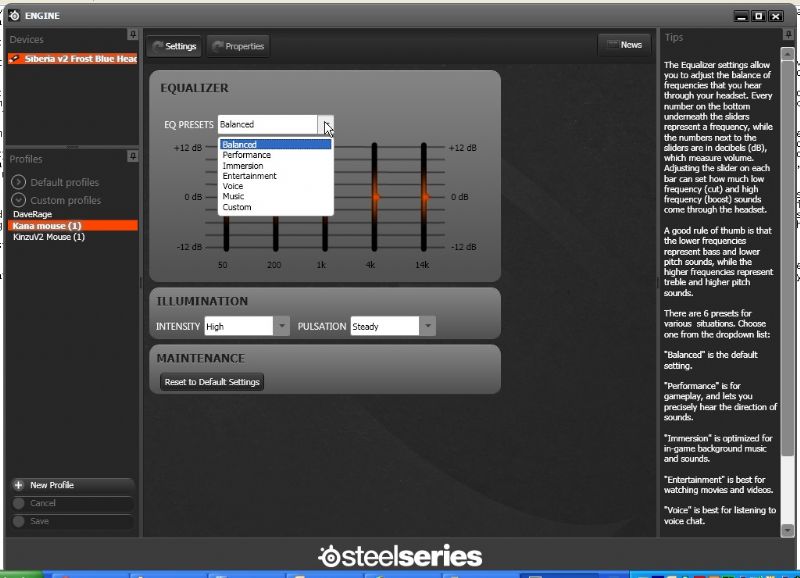The width and height of the screenshot is (800, 578).
Task: Click the ILLUMINATION section heading
Action: click(202, 301)
